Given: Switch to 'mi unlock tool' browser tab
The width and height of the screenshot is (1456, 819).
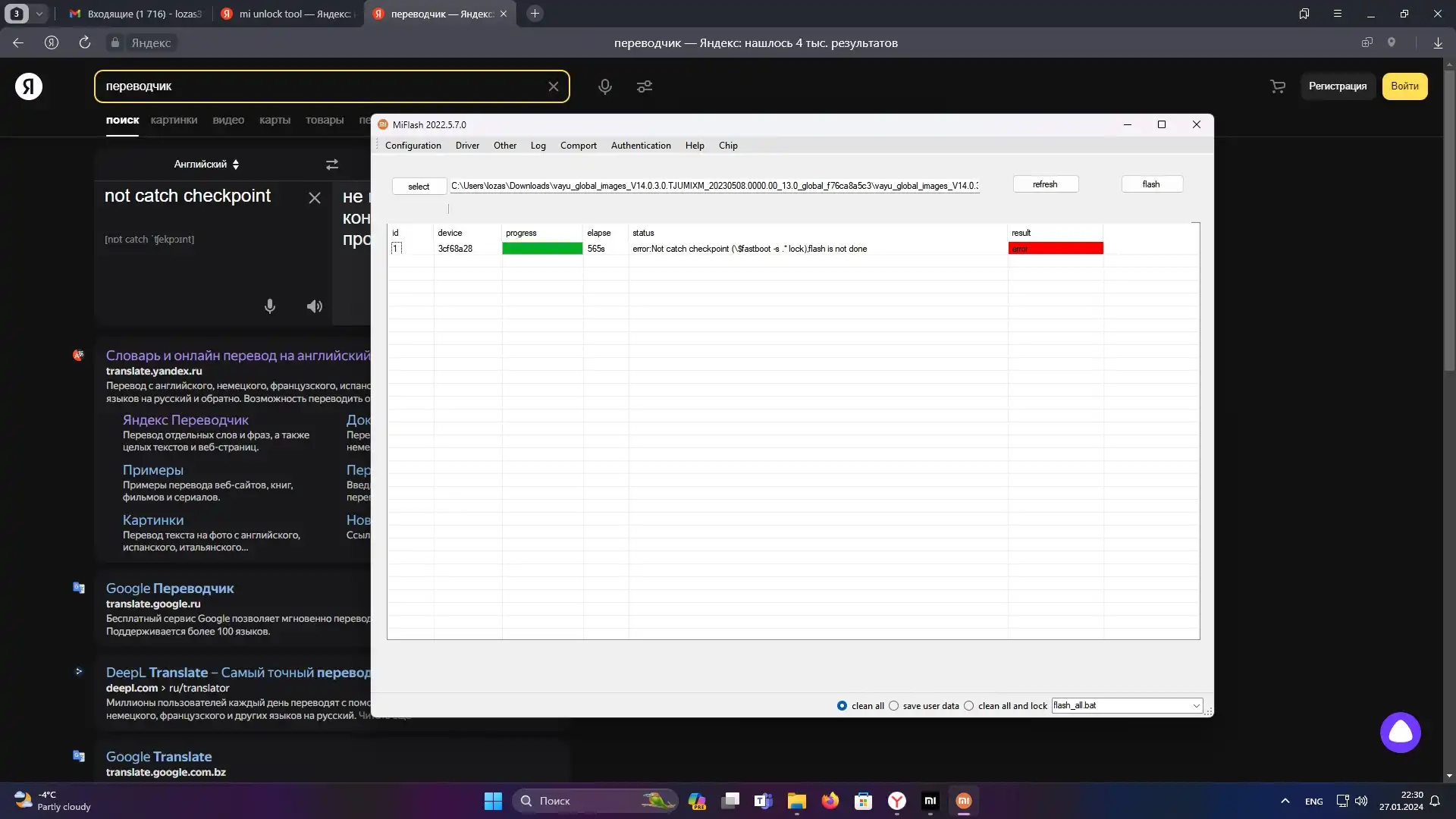Looking at the screenshot, I should 288,14.
